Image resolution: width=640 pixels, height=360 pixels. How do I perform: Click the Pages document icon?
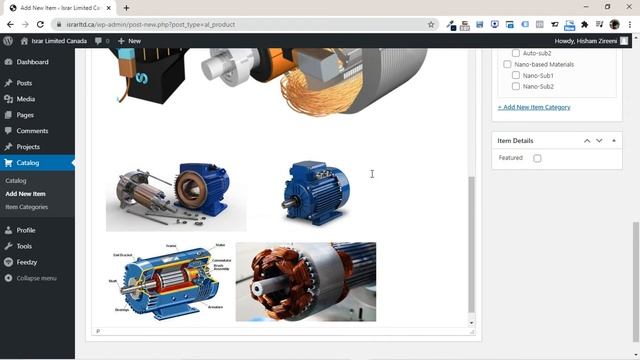coord(9,115)
